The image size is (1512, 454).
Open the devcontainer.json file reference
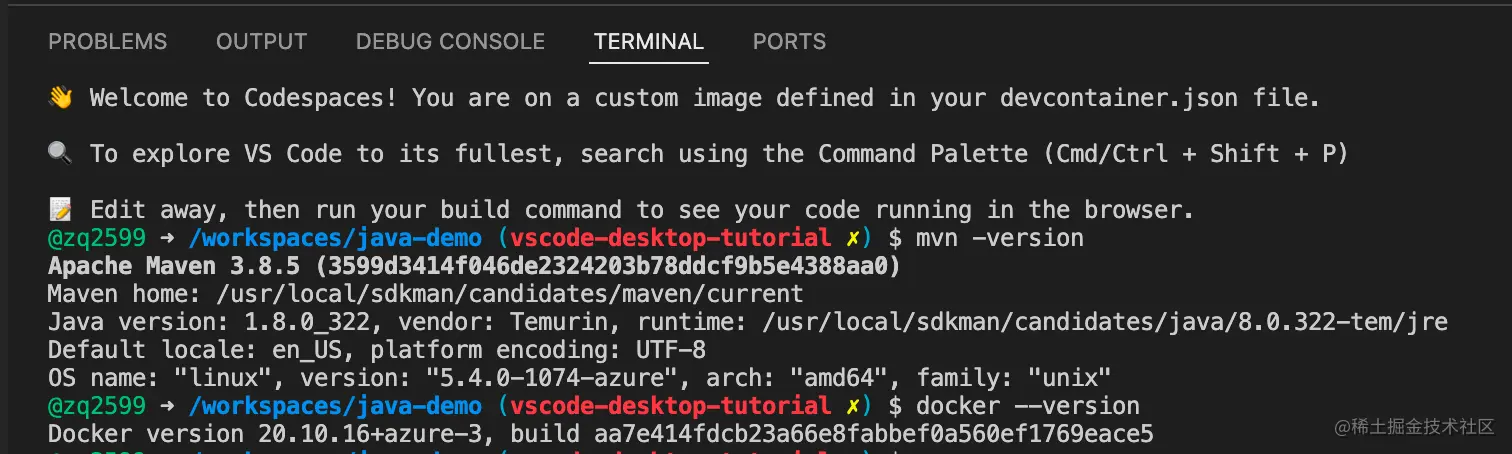pyautogui.click(x=1118, y=98)
